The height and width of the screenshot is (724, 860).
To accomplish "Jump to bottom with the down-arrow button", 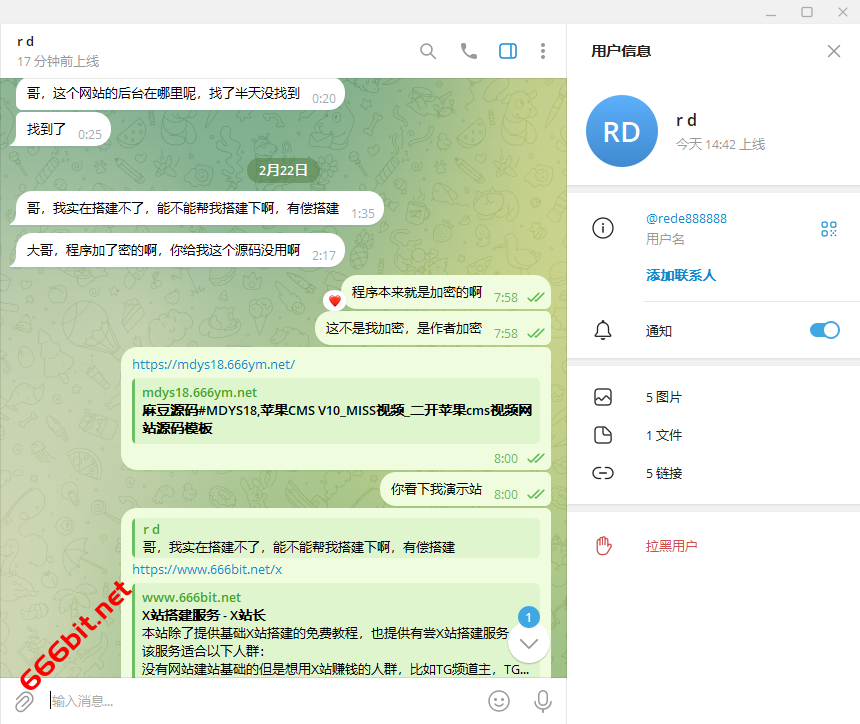I will (x=529, y=643).
